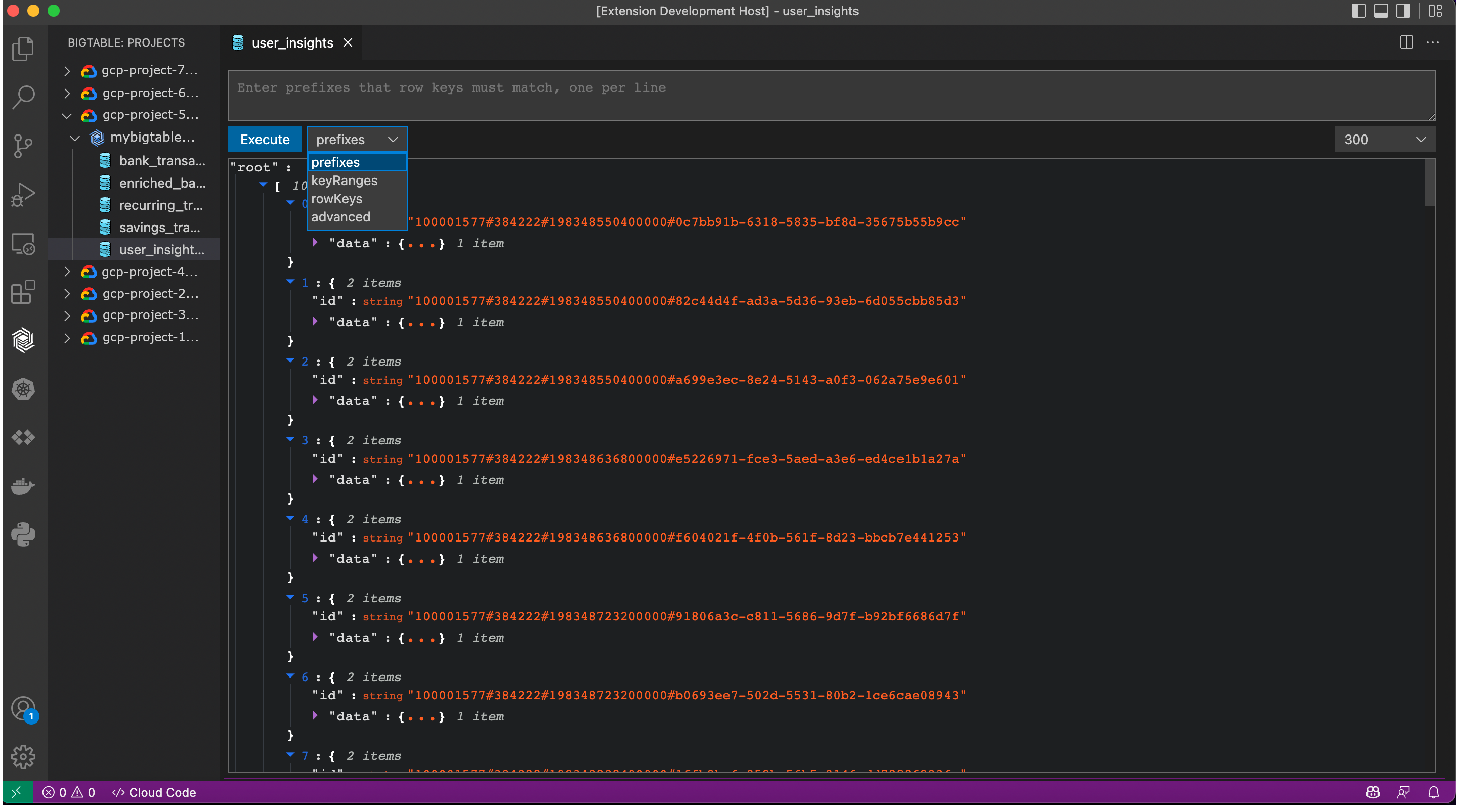Toggle bottom panel layout button

pyautogui.click(x=1381, y=11)
